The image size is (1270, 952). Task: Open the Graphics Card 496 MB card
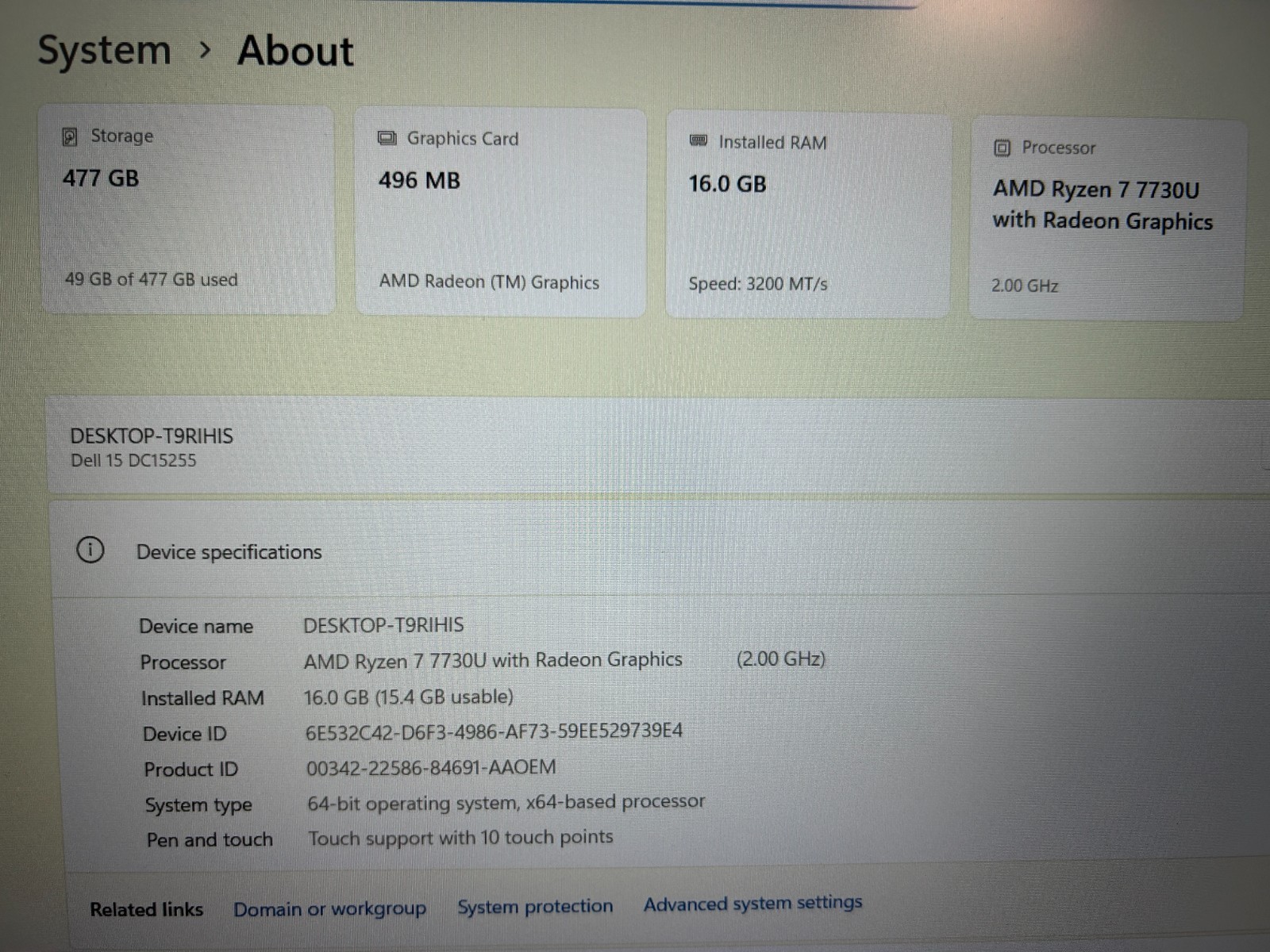pos(500,213)
